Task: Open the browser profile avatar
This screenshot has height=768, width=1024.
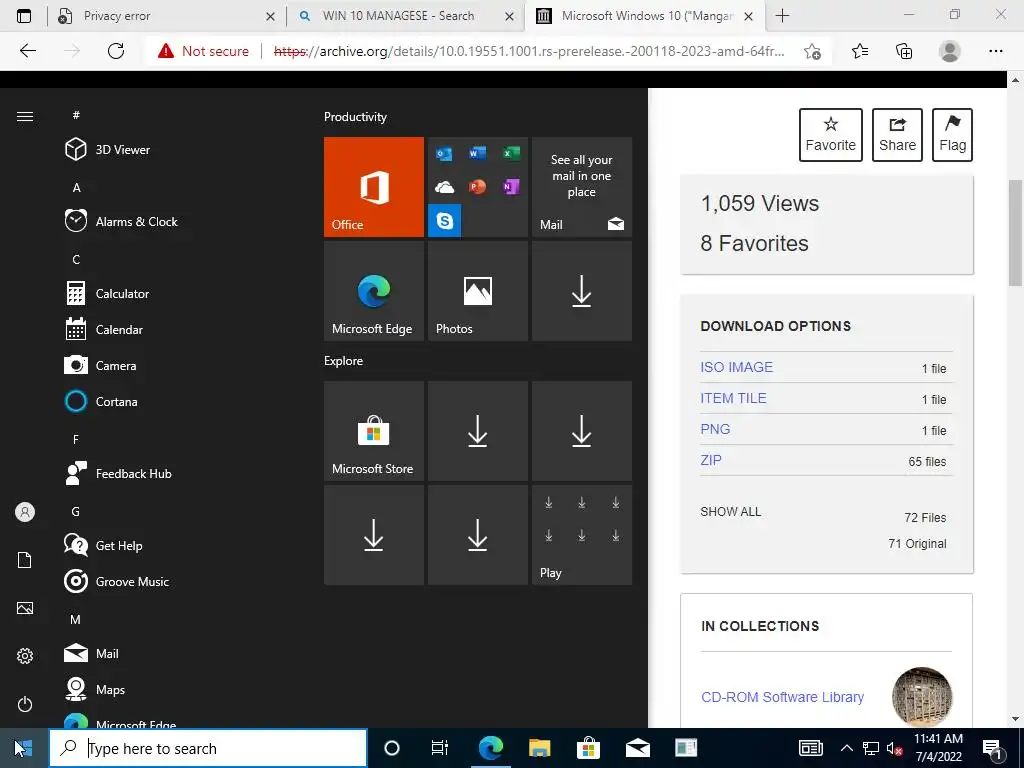Action: click(x=950, y=51)
